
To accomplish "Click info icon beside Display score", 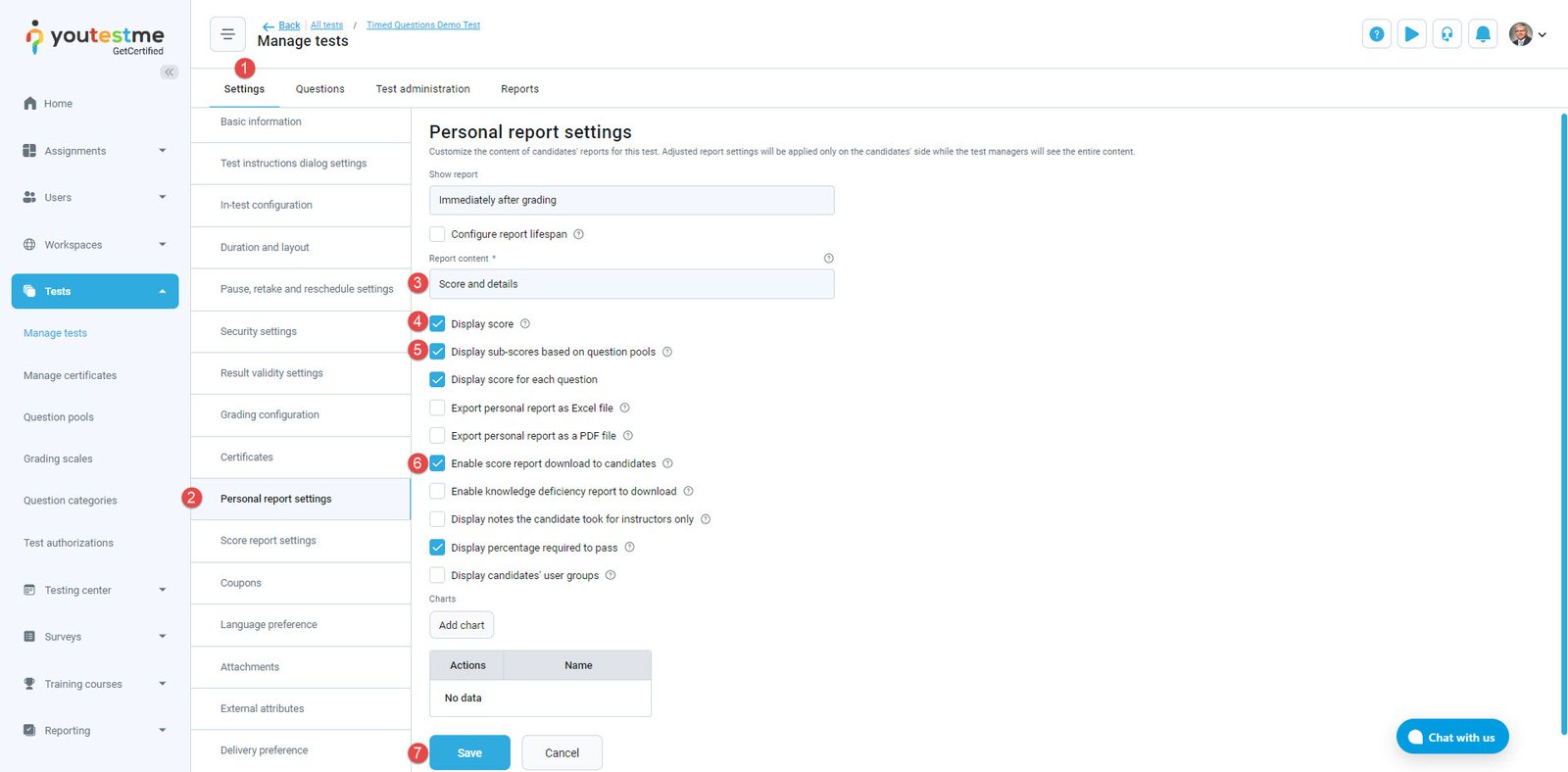I will (525, 324).
